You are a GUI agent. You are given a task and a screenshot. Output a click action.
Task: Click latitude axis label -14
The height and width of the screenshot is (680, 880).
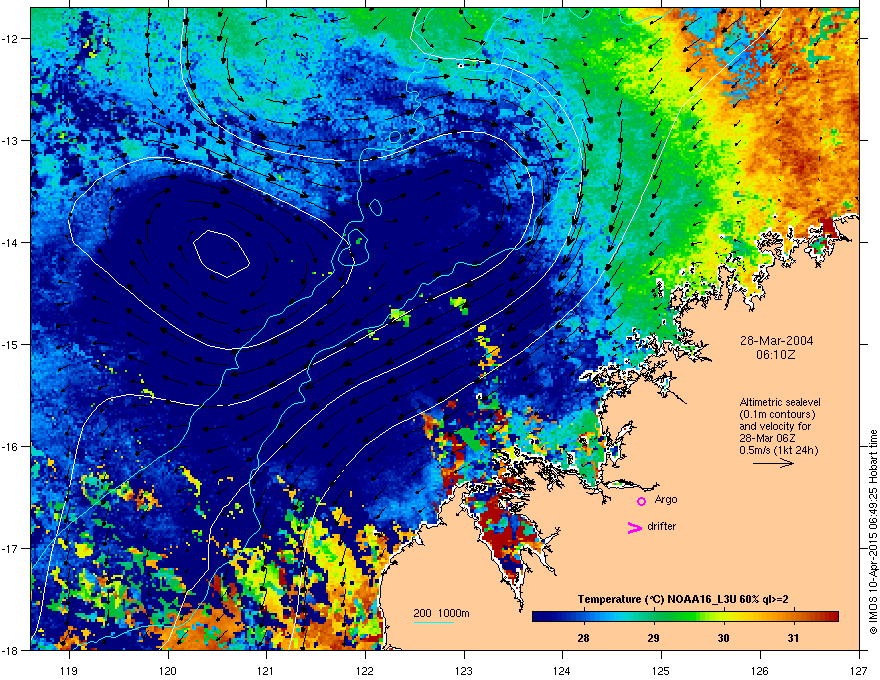tap(11, 242)
